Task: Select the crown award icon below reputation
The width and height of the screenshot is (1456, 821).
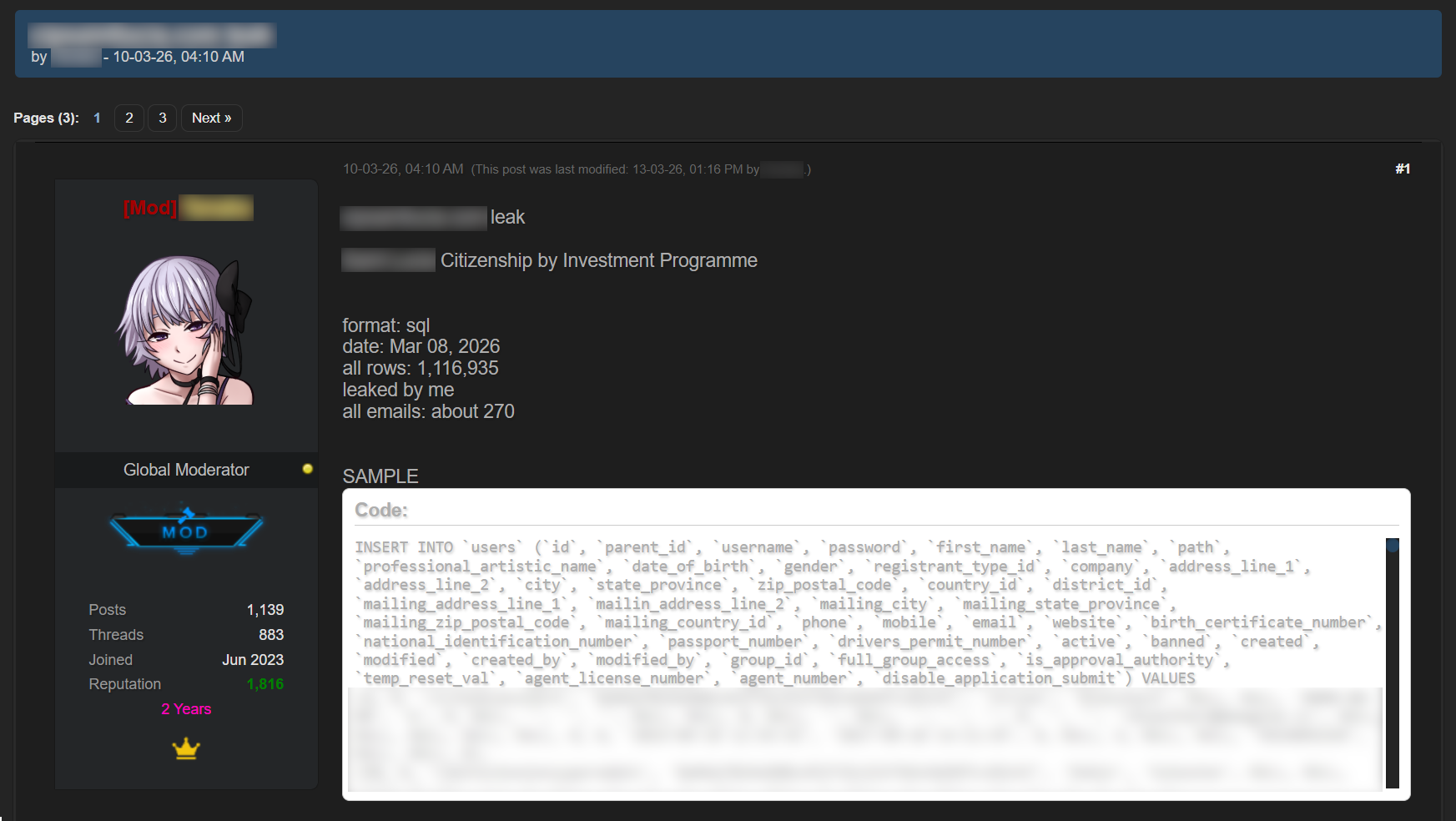Action: (x=185, y=748)
